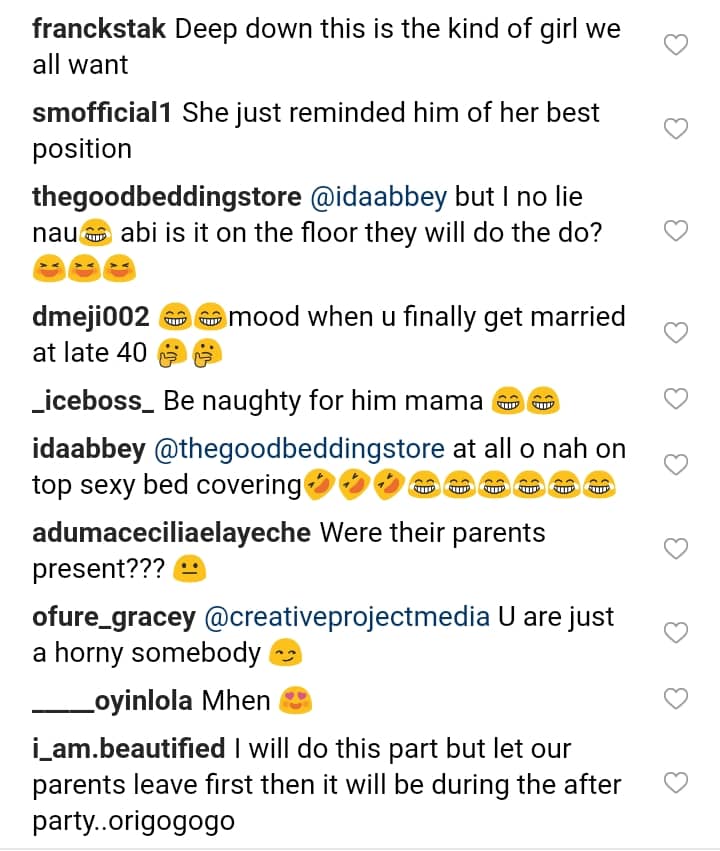Like dmeji002's comment about late 40

[677, 333]
